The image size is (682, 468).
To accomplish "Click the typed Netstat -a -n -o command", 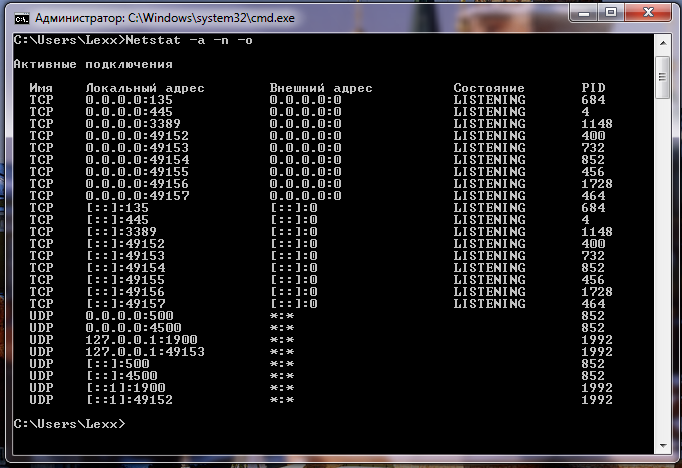I will point(184,40).
